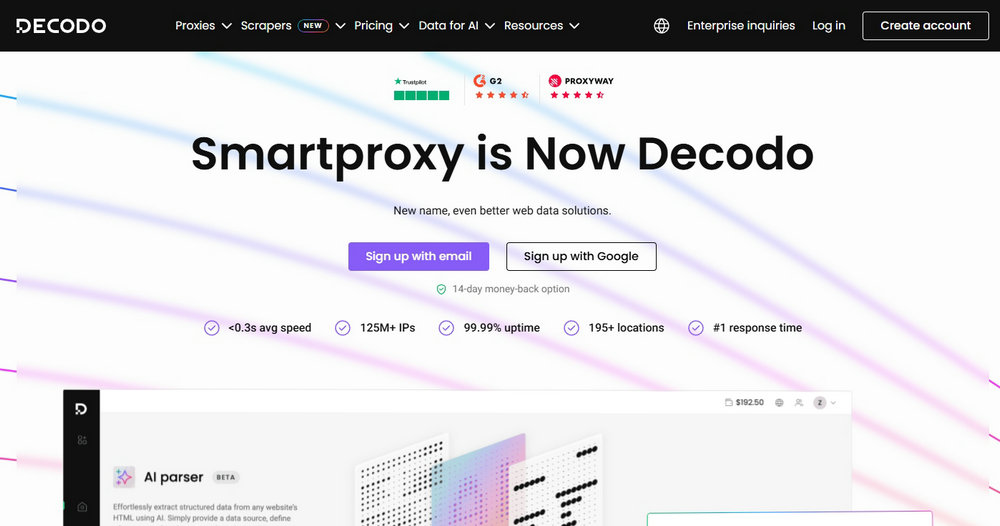1000x526 pixels.
Task: Click the <0.3s avg speed text
Action: tap(270, 328)
